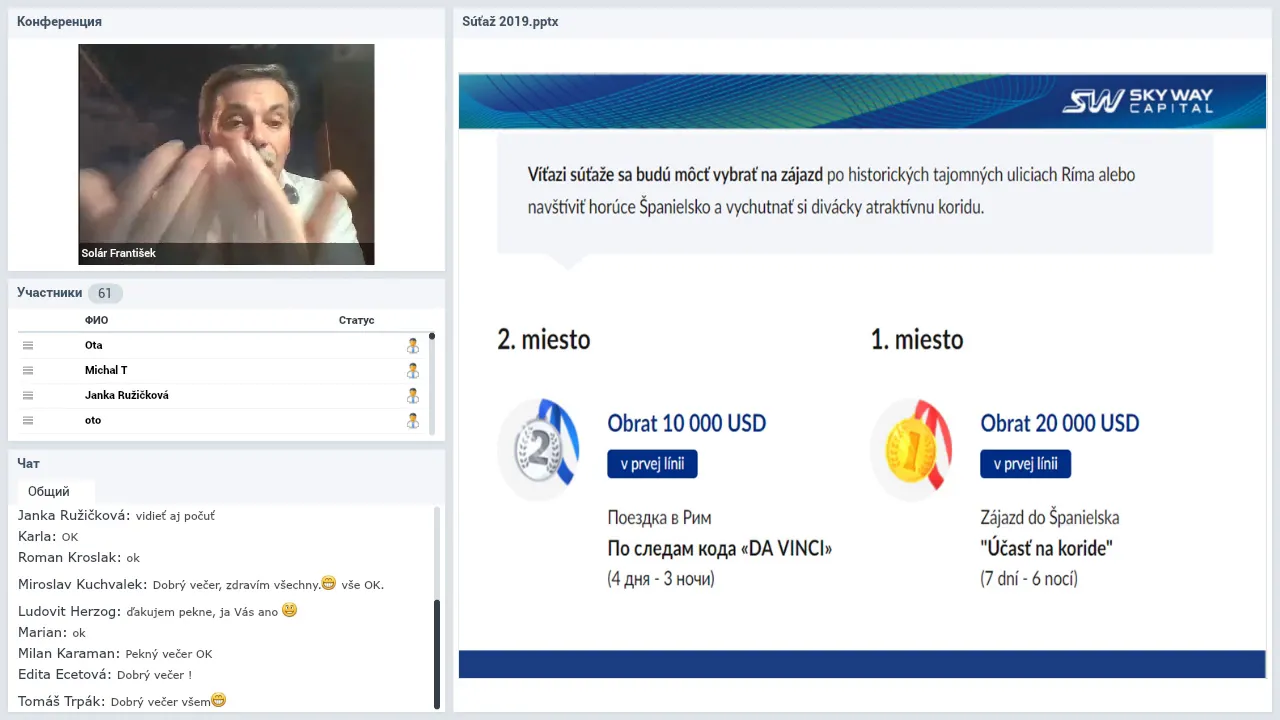Select participant Ota in the list
This screenshot has height=720, width=1280.
(x=224, y=345)
